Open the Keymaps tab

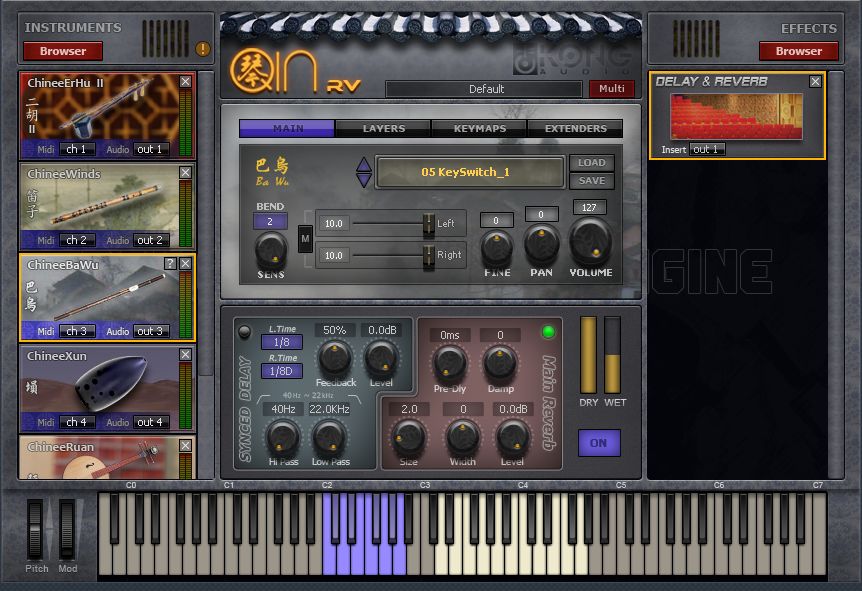(479, 129)
